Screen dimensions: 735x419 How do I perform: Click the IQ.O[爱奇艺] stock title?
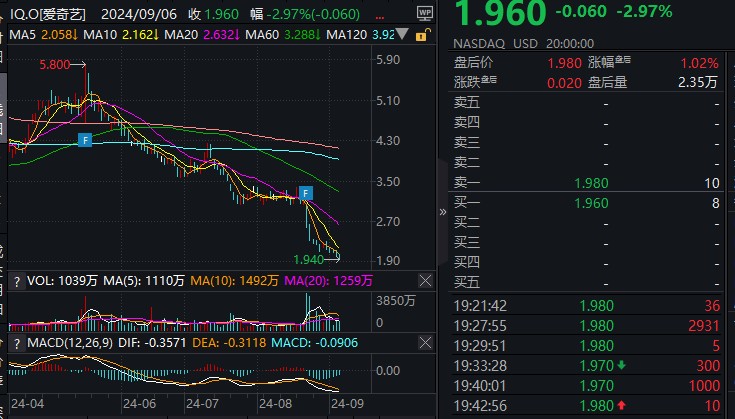48,15
